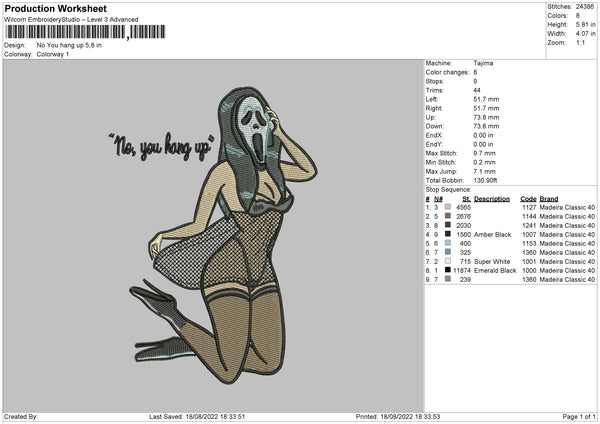
Task: Choose the Super White color swatch
Action: coord(448,261)
